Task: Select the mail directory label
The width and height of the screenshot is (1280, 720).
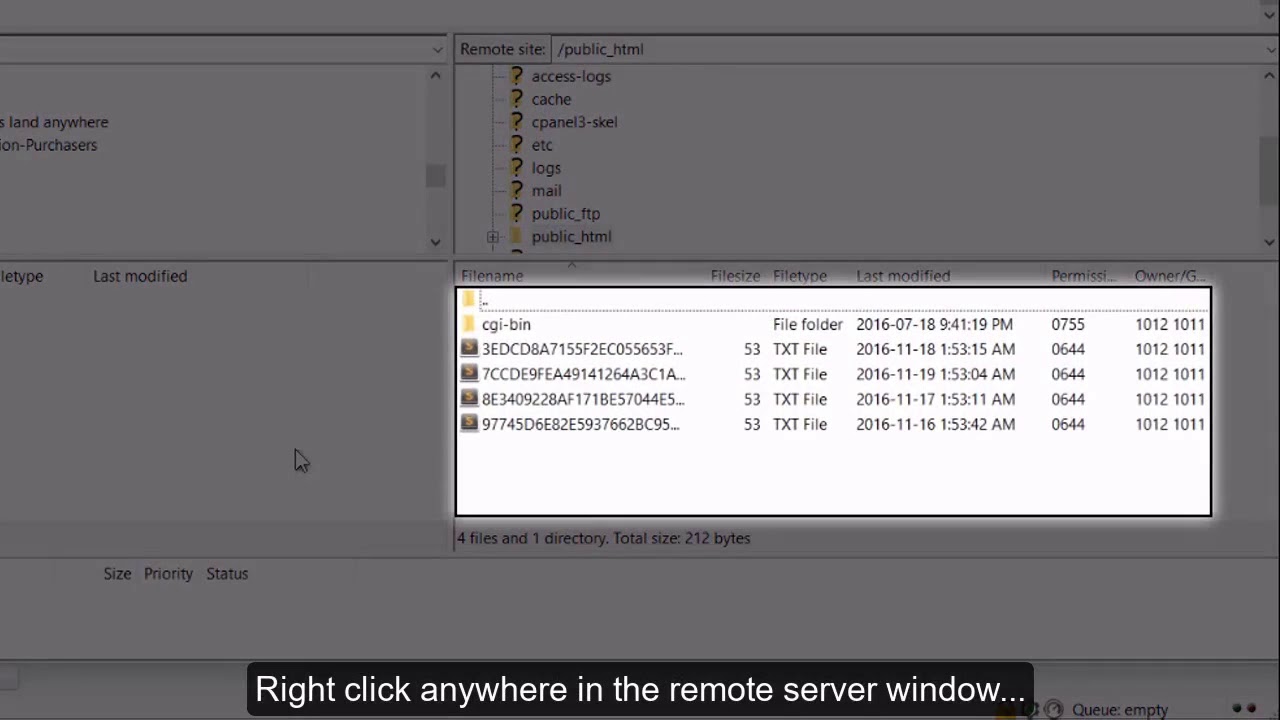Action: click(x=546, y=191)
